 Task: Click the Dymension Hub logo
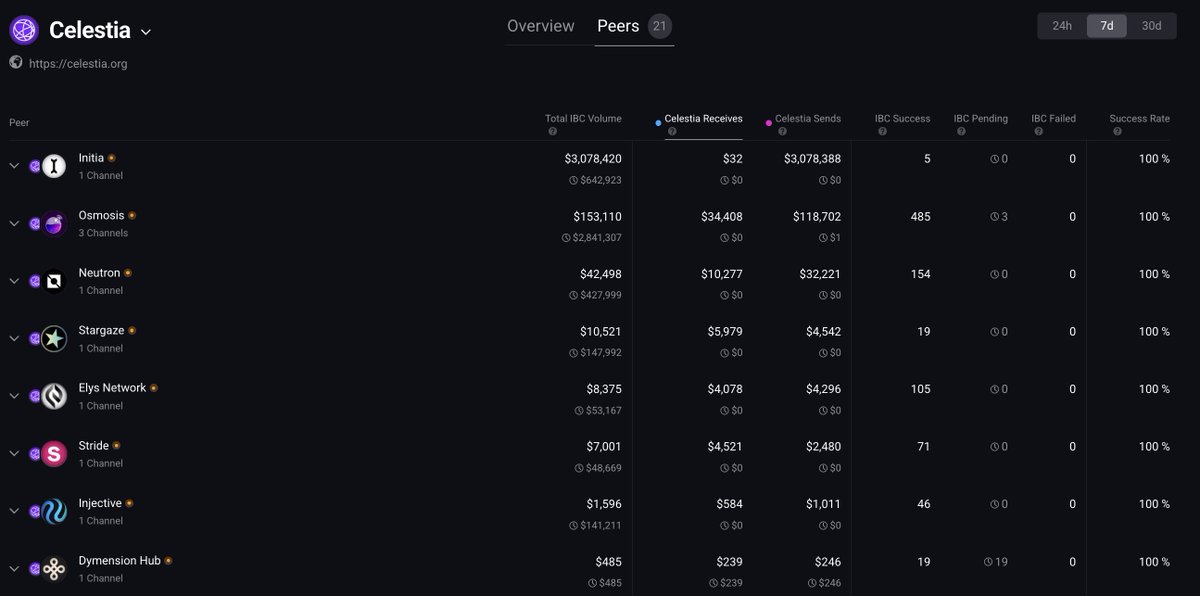[54, 569]
